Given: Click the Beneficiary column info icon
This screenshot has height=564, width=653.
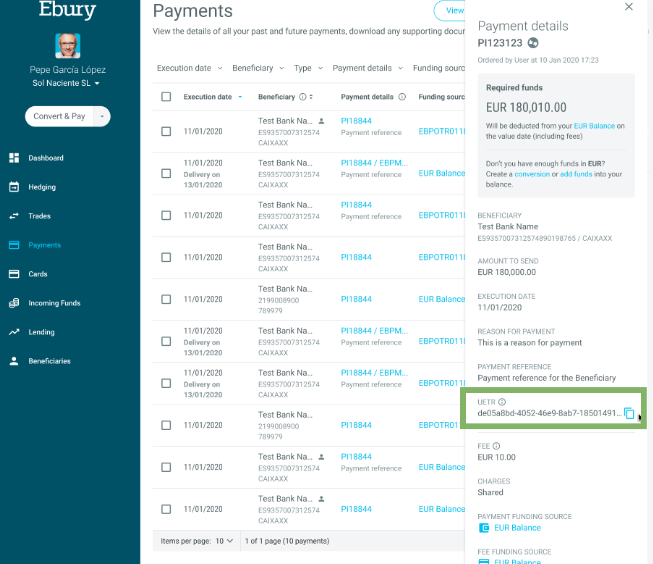Looking at the screenshot, I should 303,97.
